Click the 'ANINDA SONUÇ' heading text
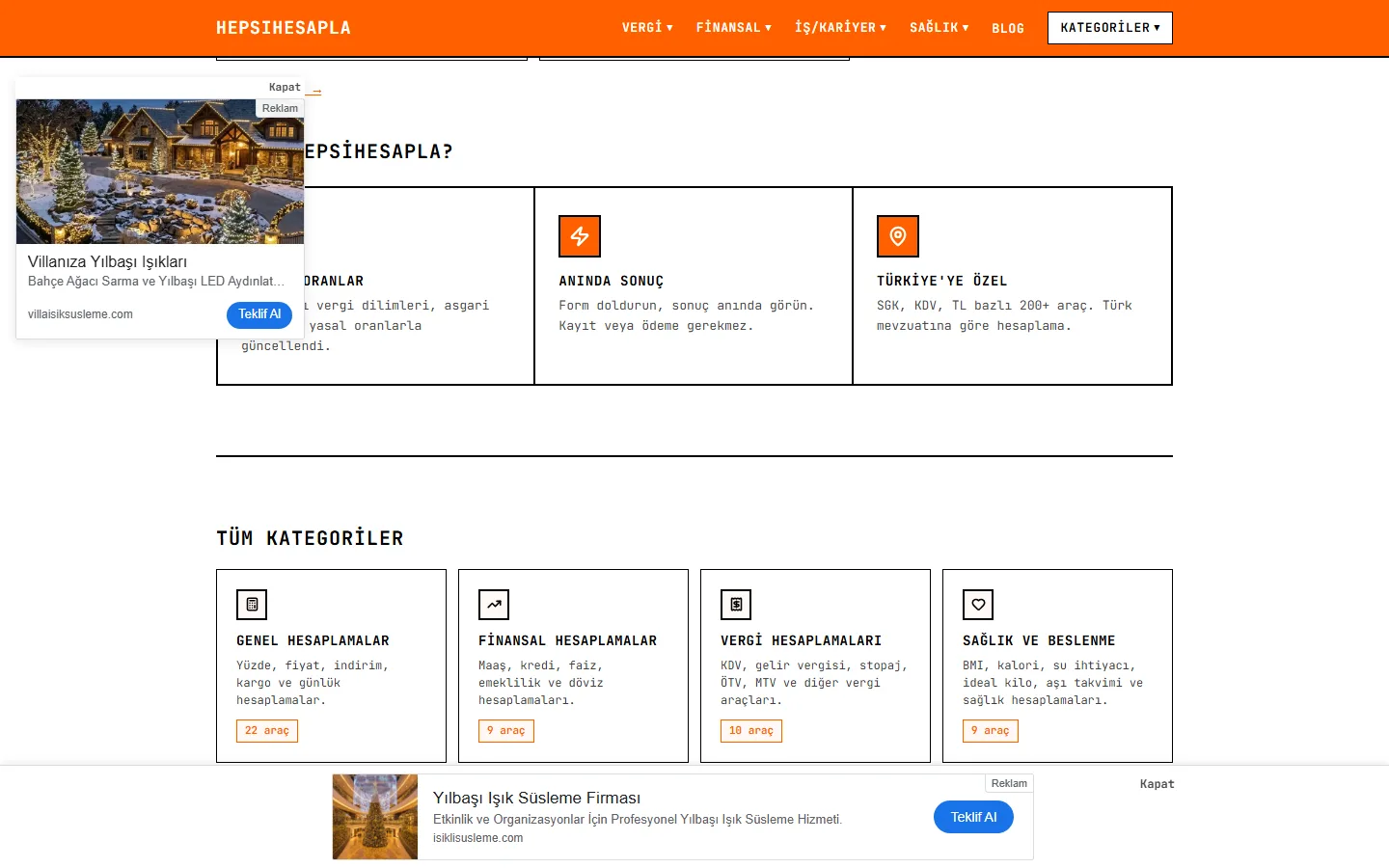Screen dimensions: 1389x868 click(x=612, y=281)
